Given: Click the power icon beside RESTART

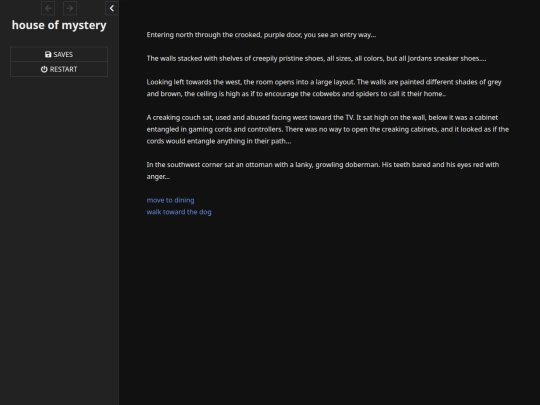Looking at the screenshot, I should tap(44, 69).
